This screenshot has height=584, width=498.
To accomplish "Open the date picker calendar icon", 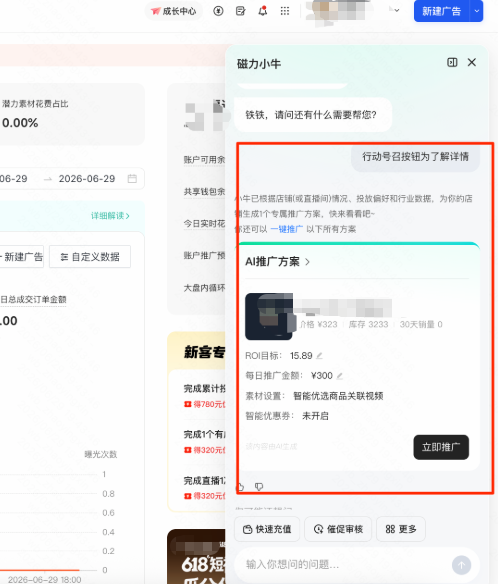I will (132, 178).
